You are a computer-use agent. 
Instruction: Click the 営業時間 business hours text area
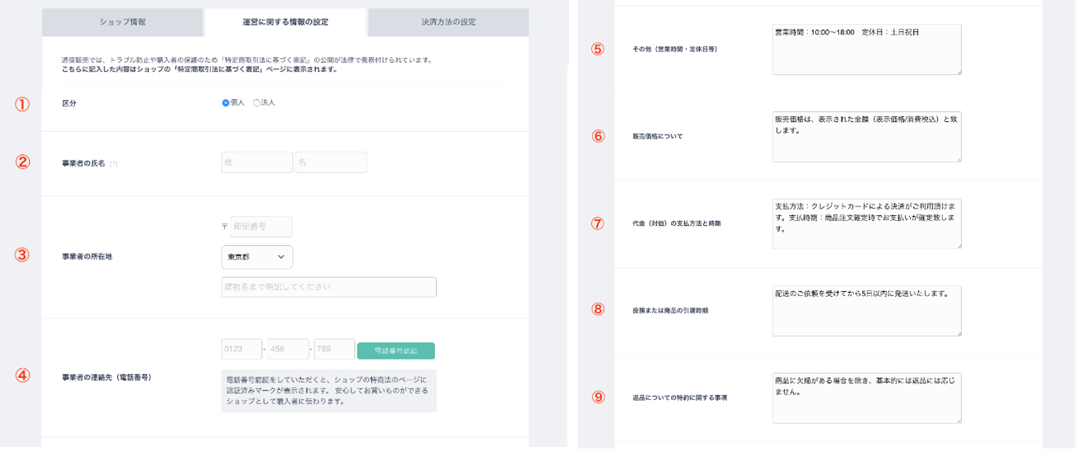coord(866,49)
